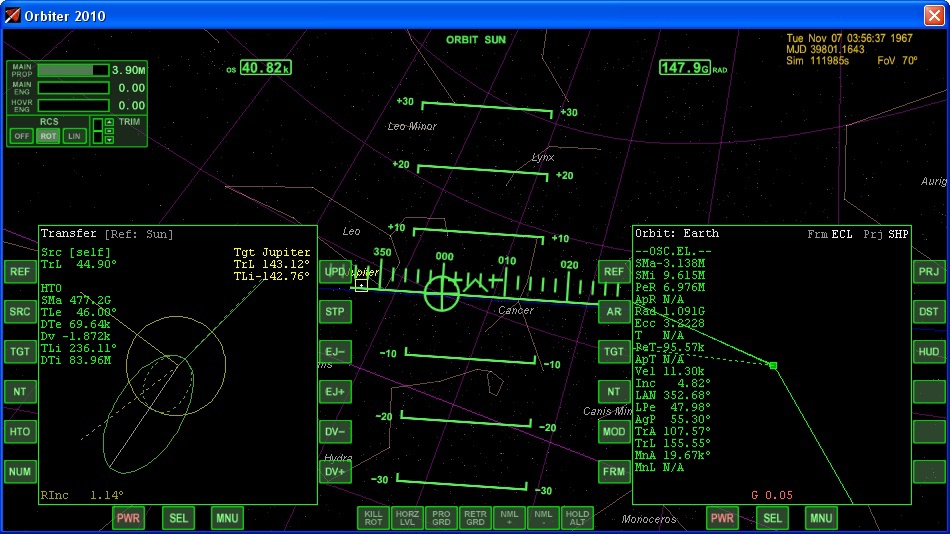The height and width of the screenshot is (534, 950).
Task: Open right MFD mode selection SEL
Action: click(772, 518)
